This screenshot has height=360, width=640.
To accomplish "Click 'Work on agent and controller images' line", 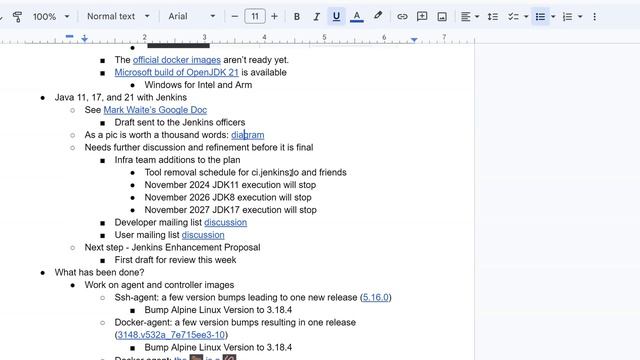I will pyautogui.click(x=159, y=285).
